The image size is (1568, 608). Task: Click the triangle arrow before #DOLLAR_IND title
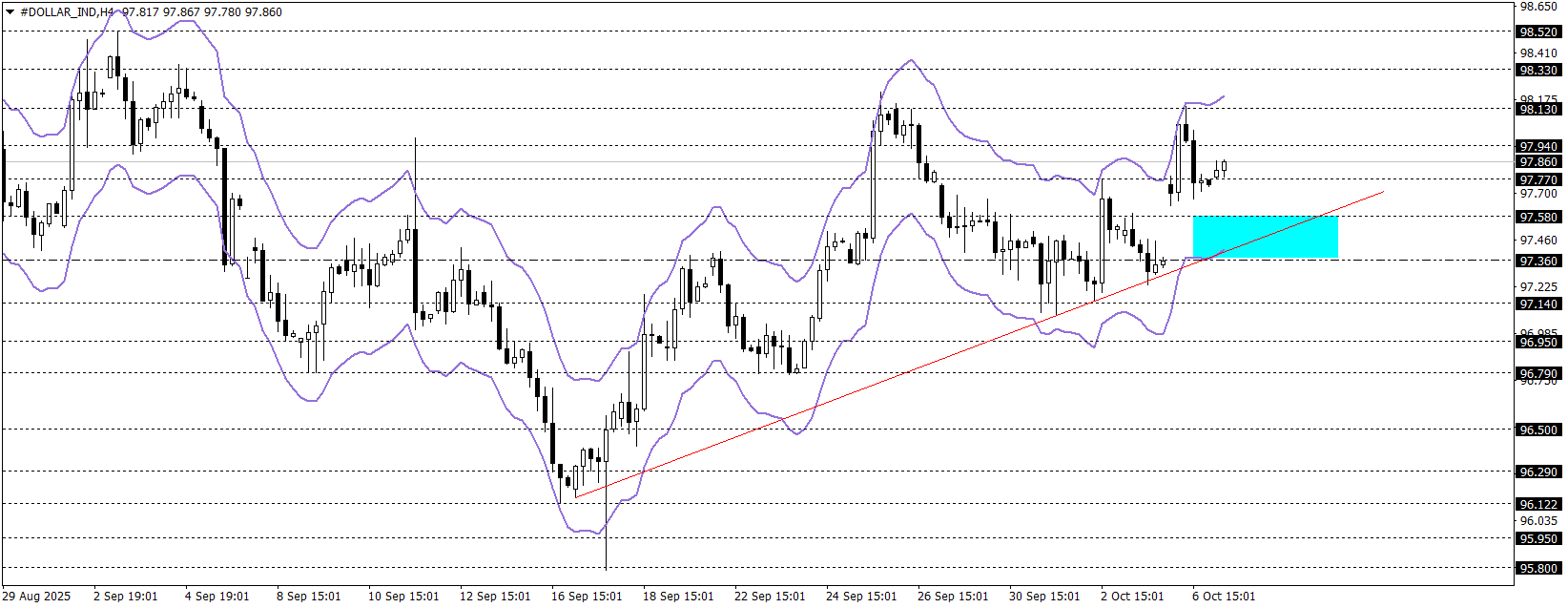pos(10,12)
